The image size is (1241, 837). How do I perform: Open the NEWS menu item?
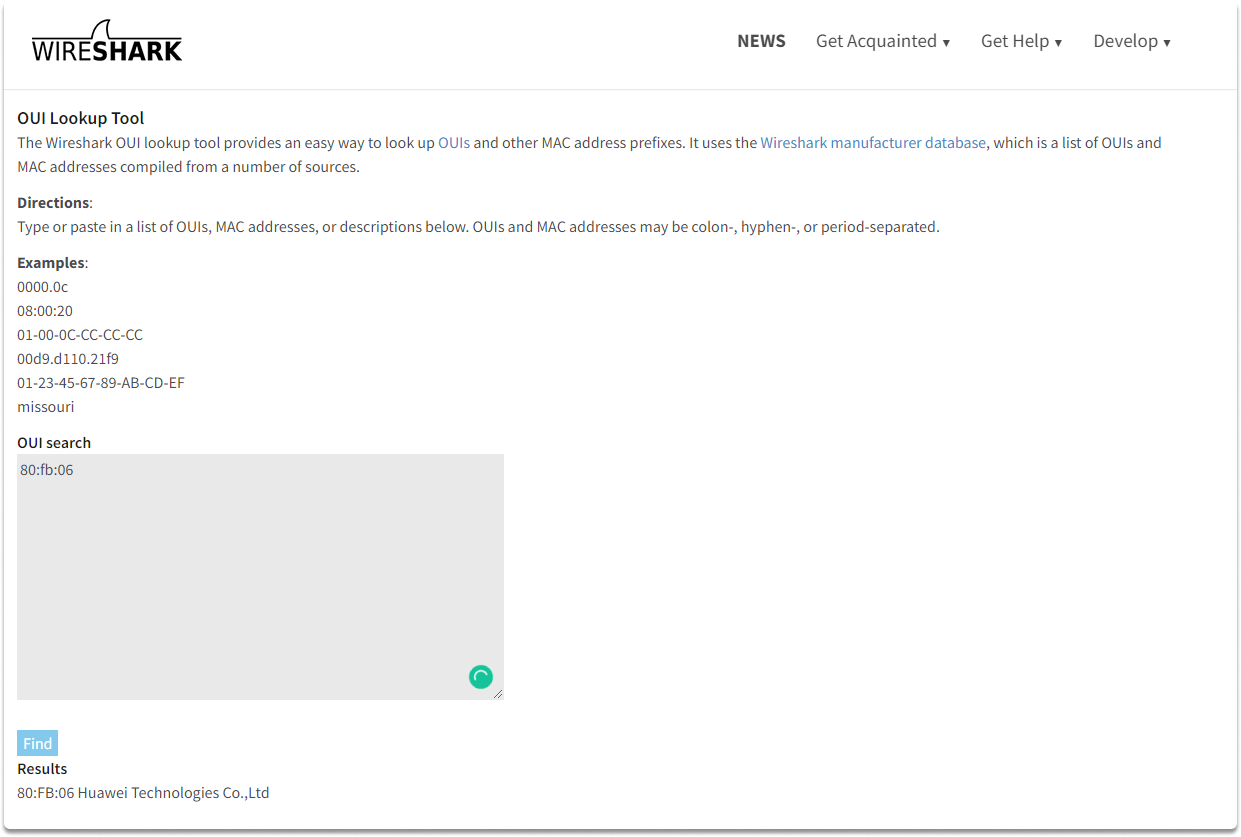point(761,41)
